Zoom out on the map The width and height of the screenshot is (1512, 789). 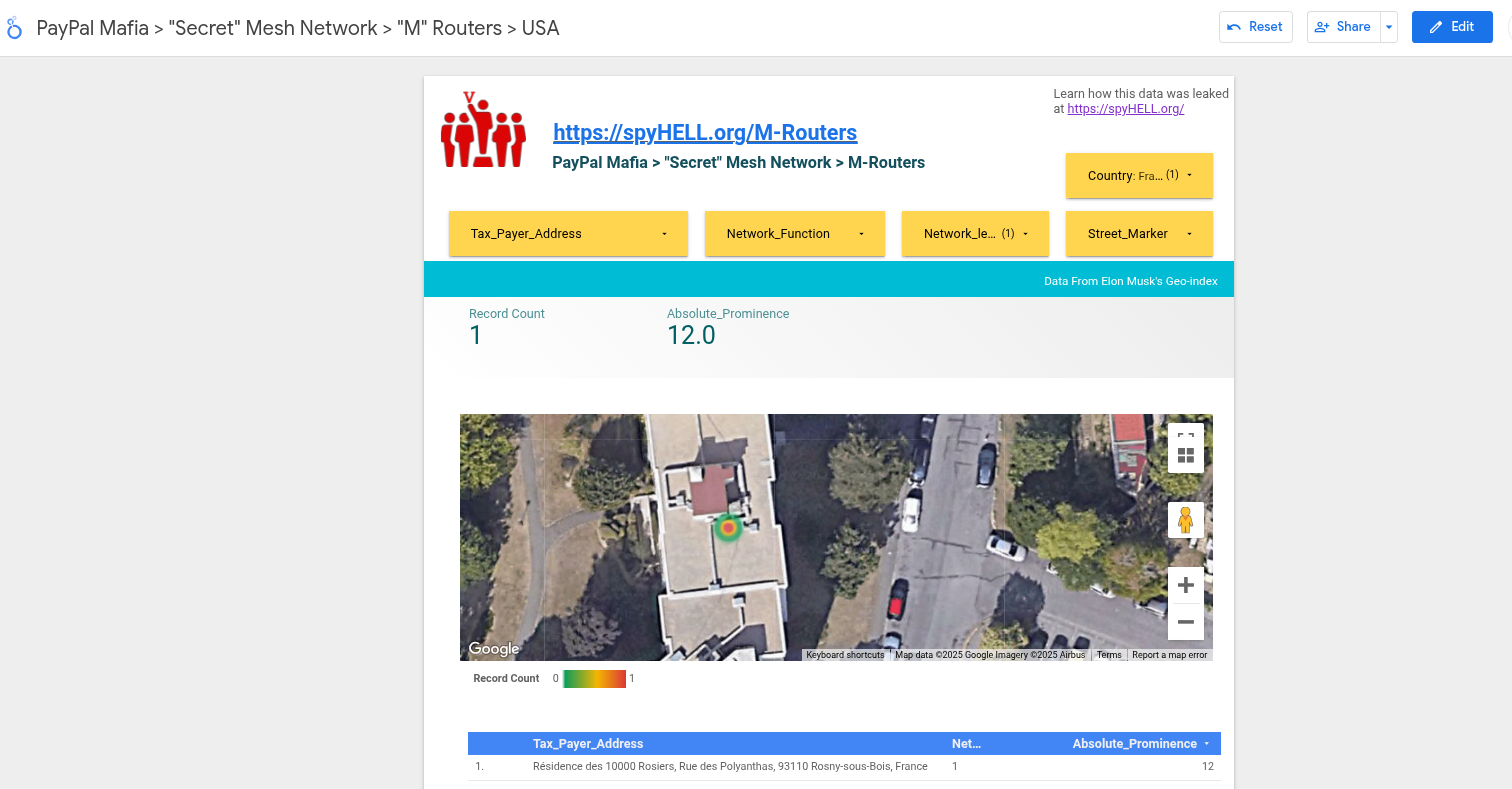tap(1186, 622)
